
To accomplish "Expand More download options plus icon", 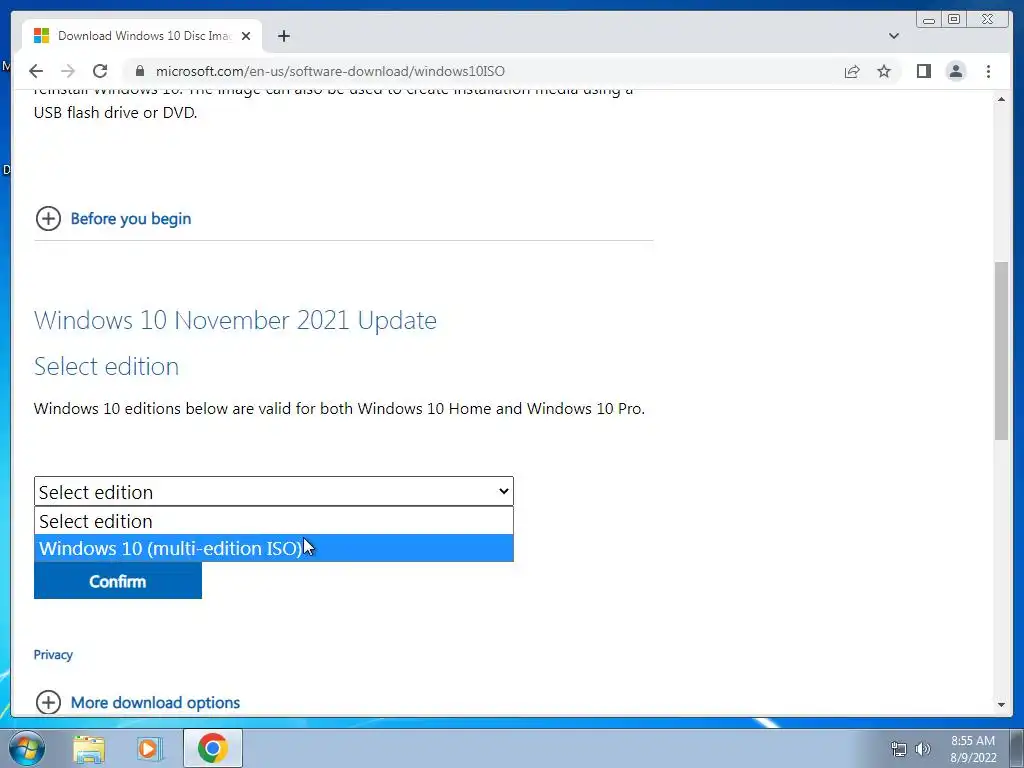I will pos(48,703).
